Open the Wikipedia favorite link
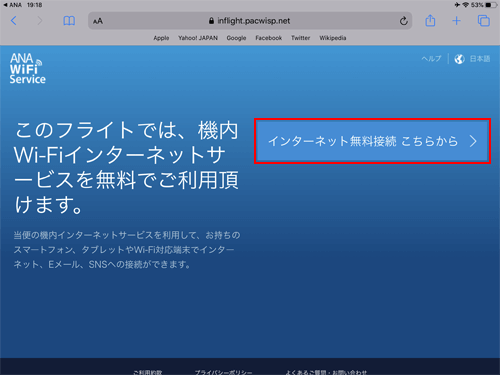 333,38
